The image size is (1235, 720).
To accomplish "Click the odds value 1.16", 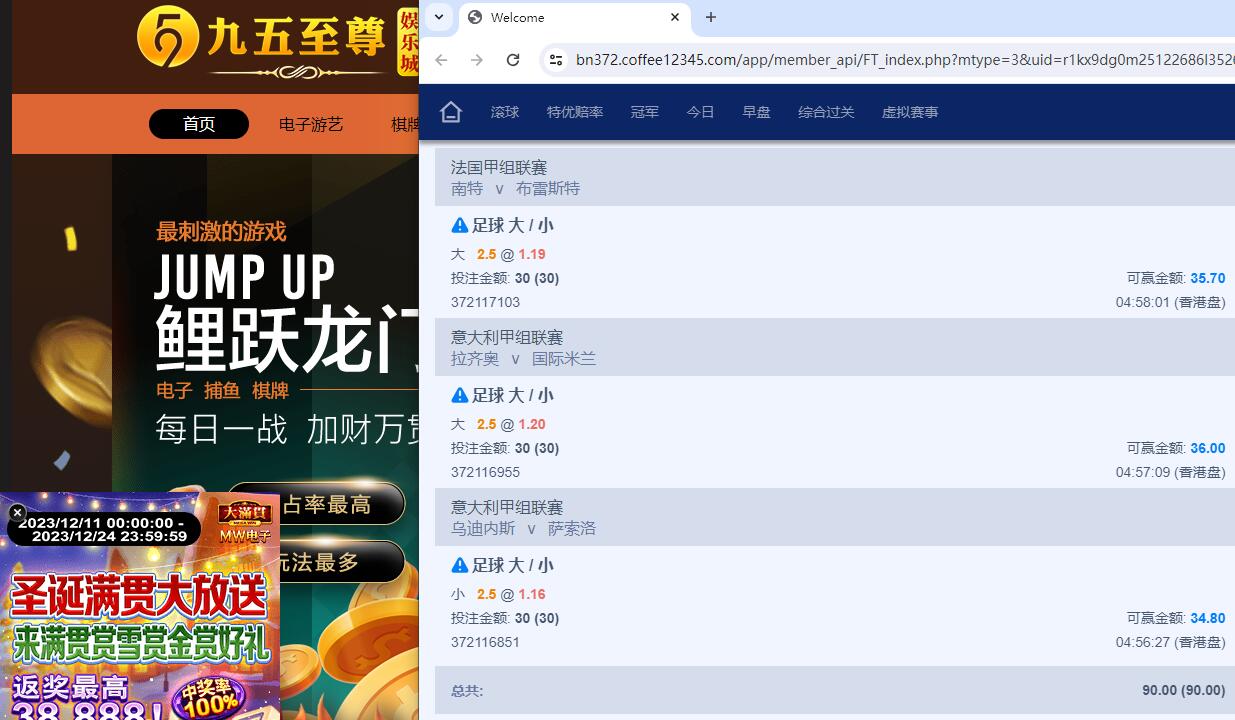I will pyautogui.click(x=532, y=594).
